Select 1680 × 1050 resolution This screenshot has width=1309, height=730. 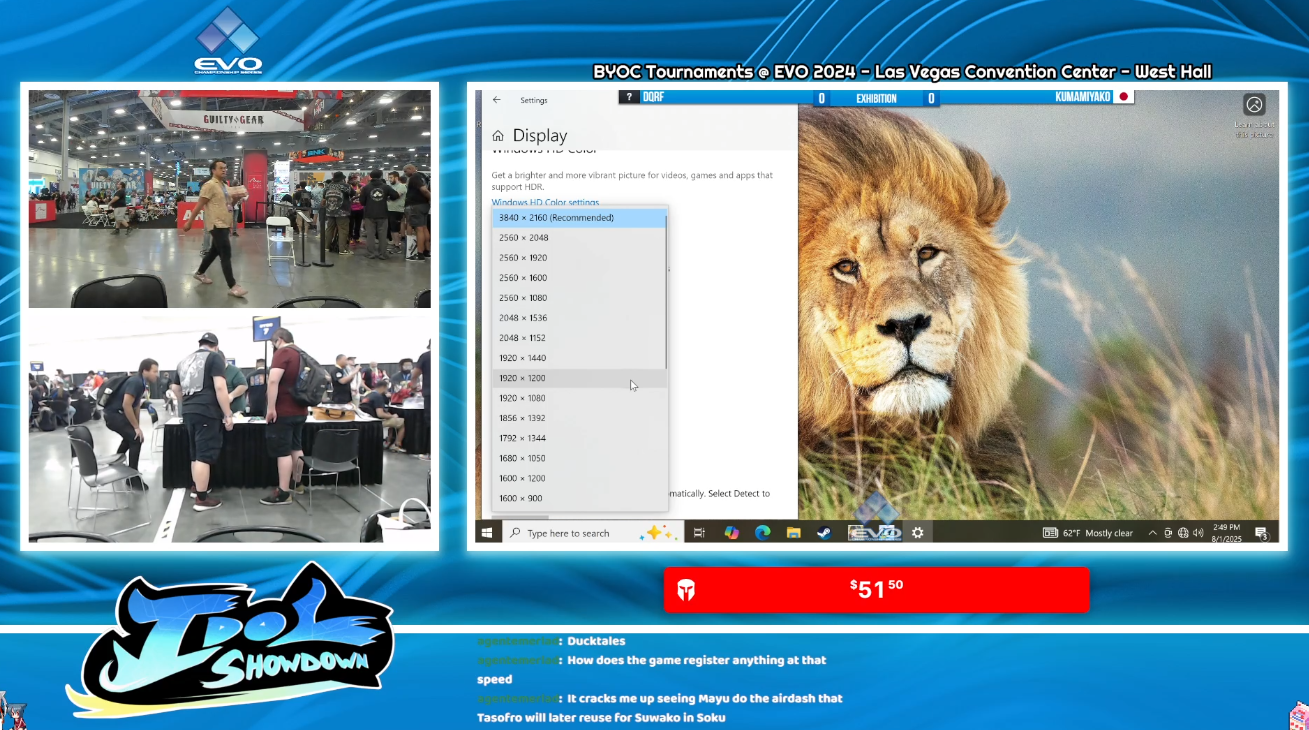coord(579,458)
